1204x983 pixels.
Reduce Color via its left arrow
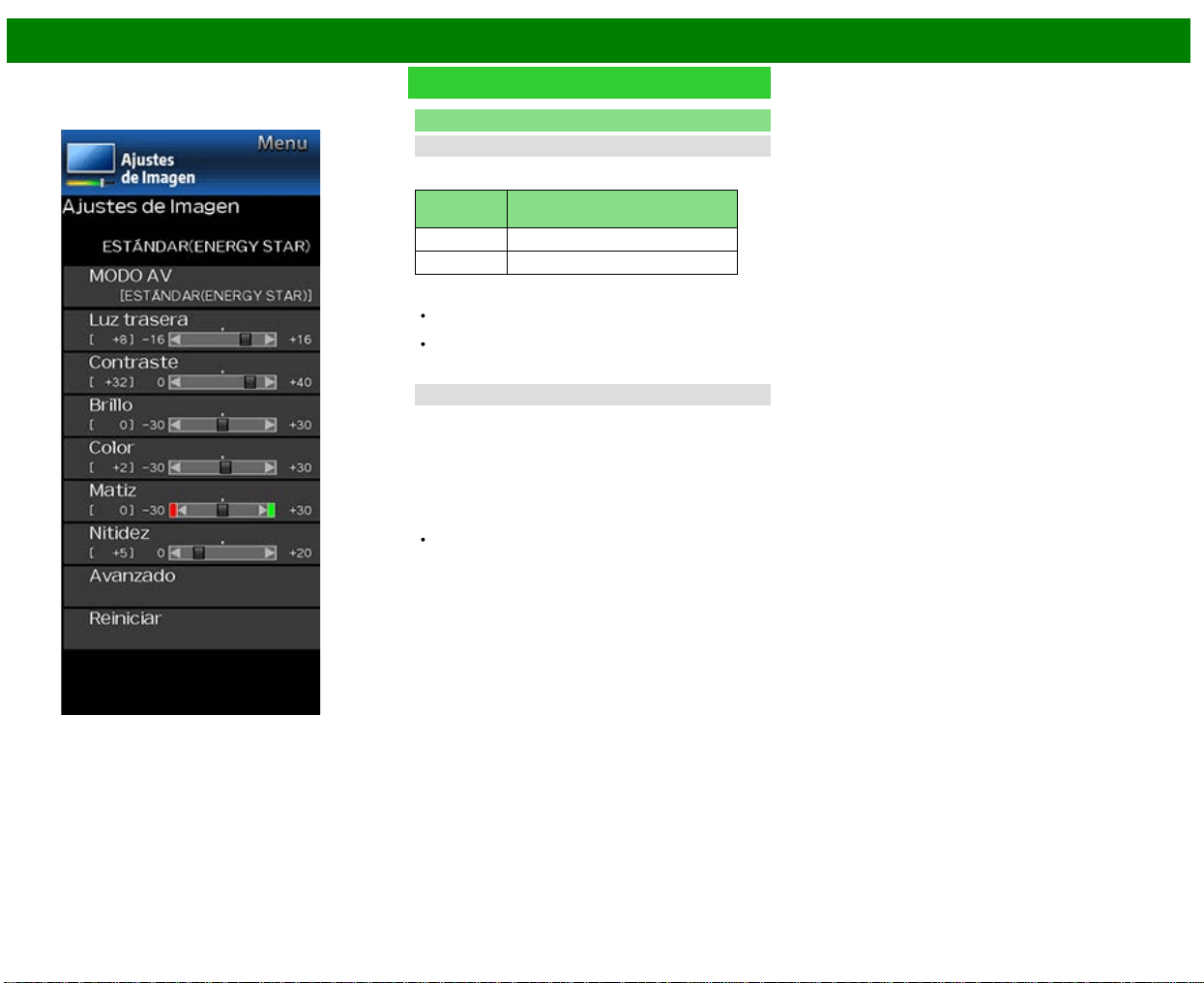[x=175, y=467]
